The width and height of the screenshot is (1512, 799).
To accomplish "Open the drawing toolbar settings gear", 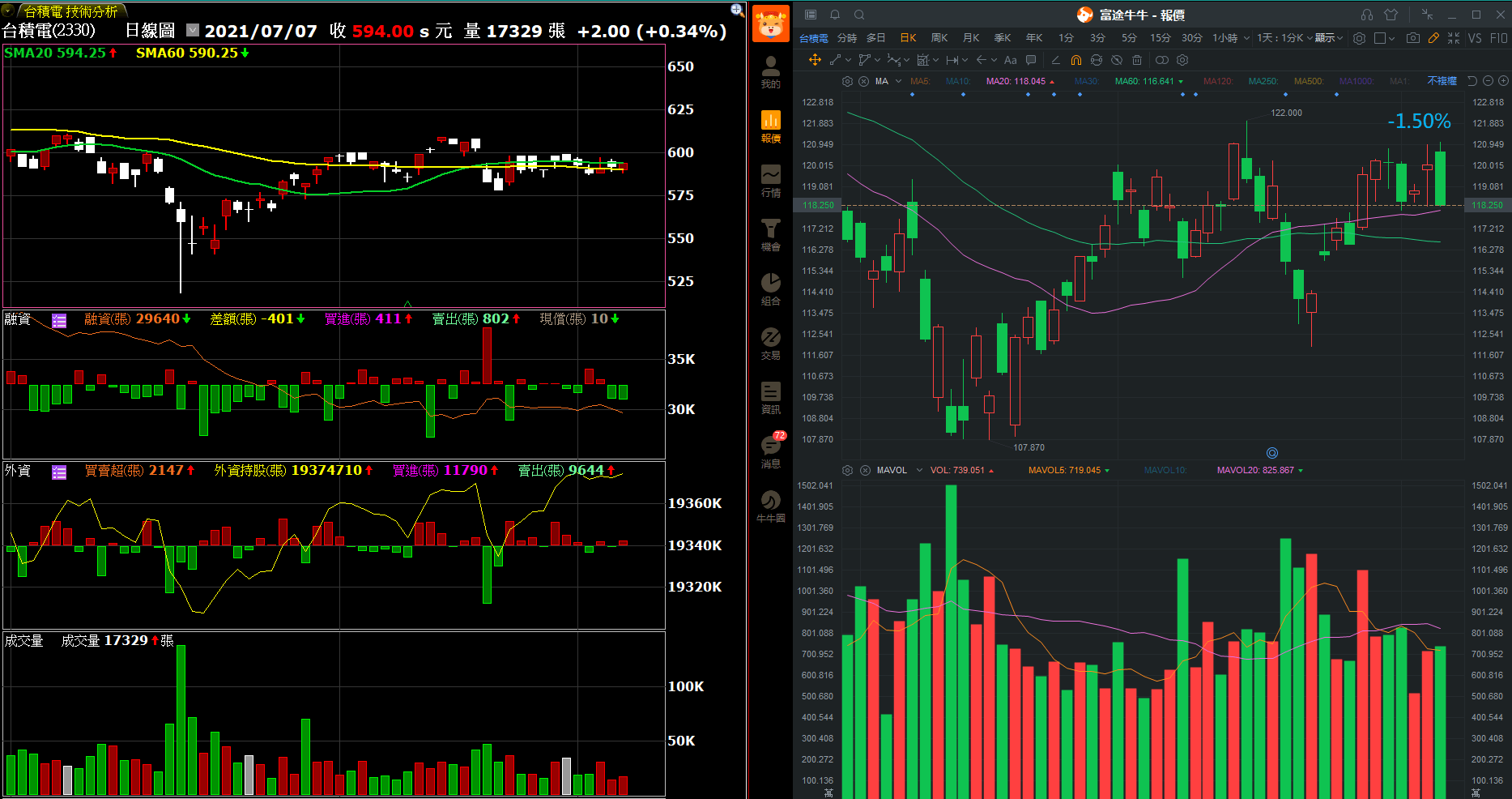I will click(x=1182, y=60).
